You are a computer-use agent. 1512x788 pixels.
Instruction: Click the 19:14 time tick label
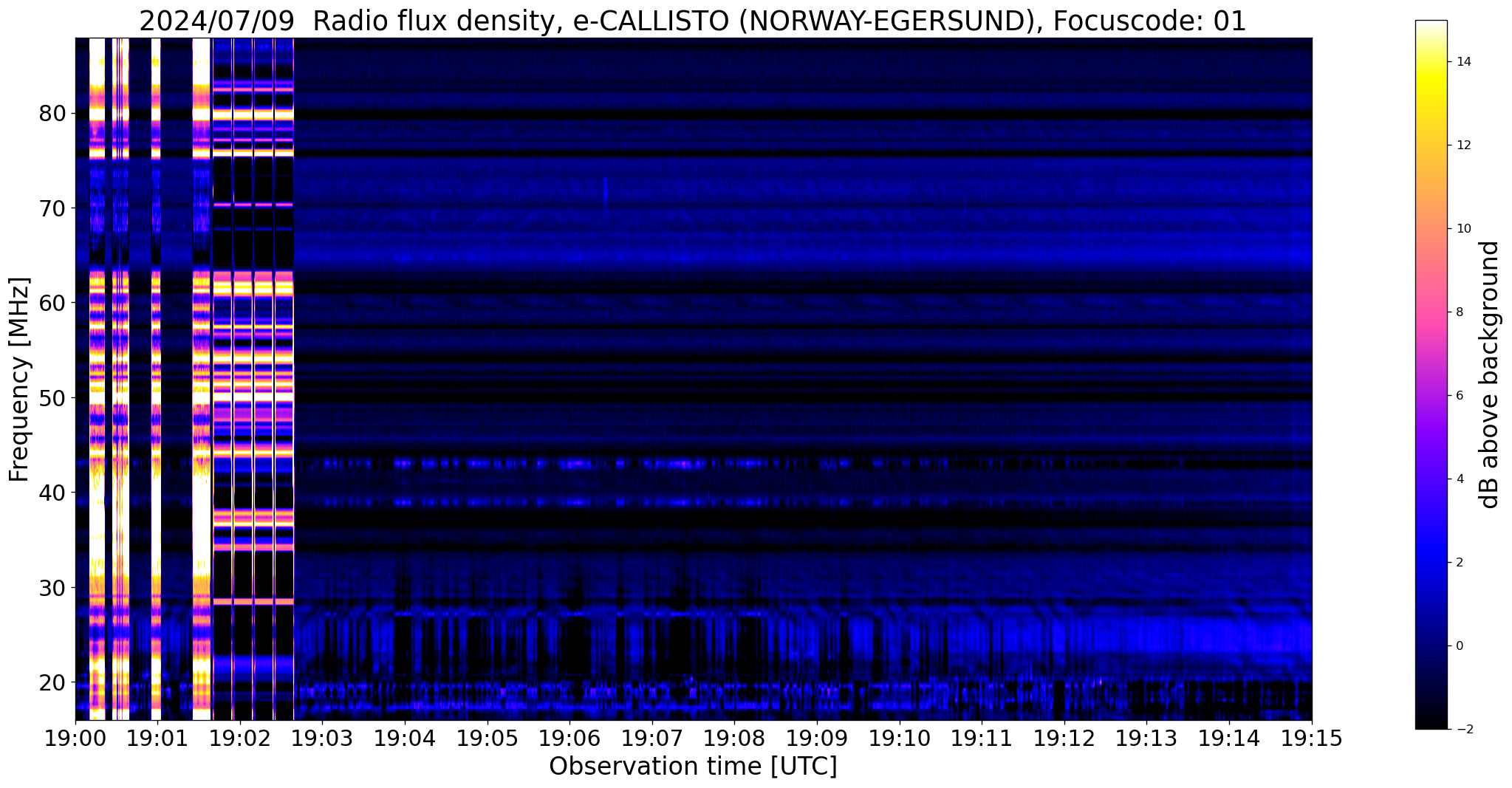(1229, 739)
